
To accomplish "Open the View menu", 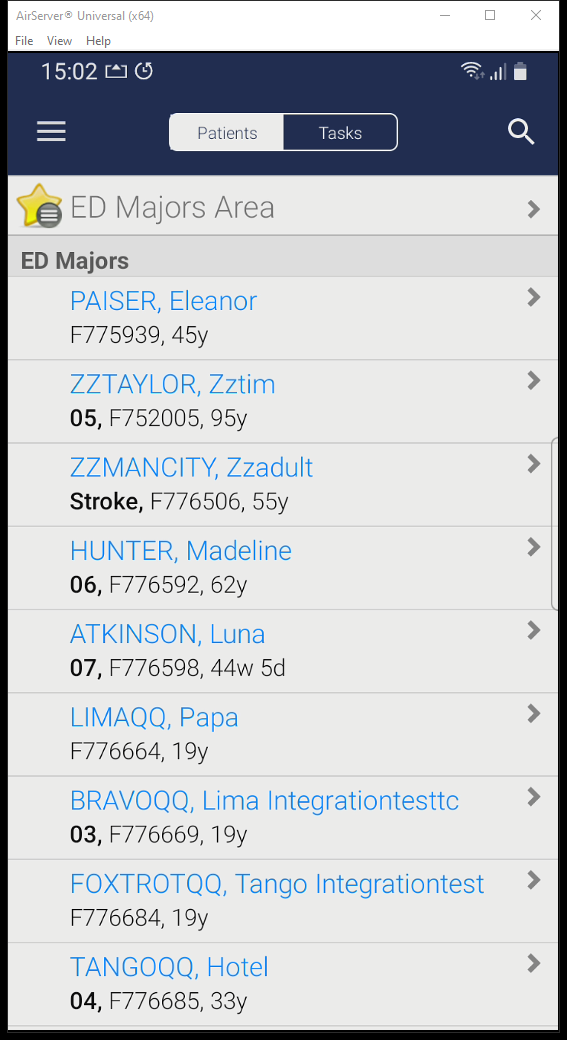I will [x=59, y=40].
